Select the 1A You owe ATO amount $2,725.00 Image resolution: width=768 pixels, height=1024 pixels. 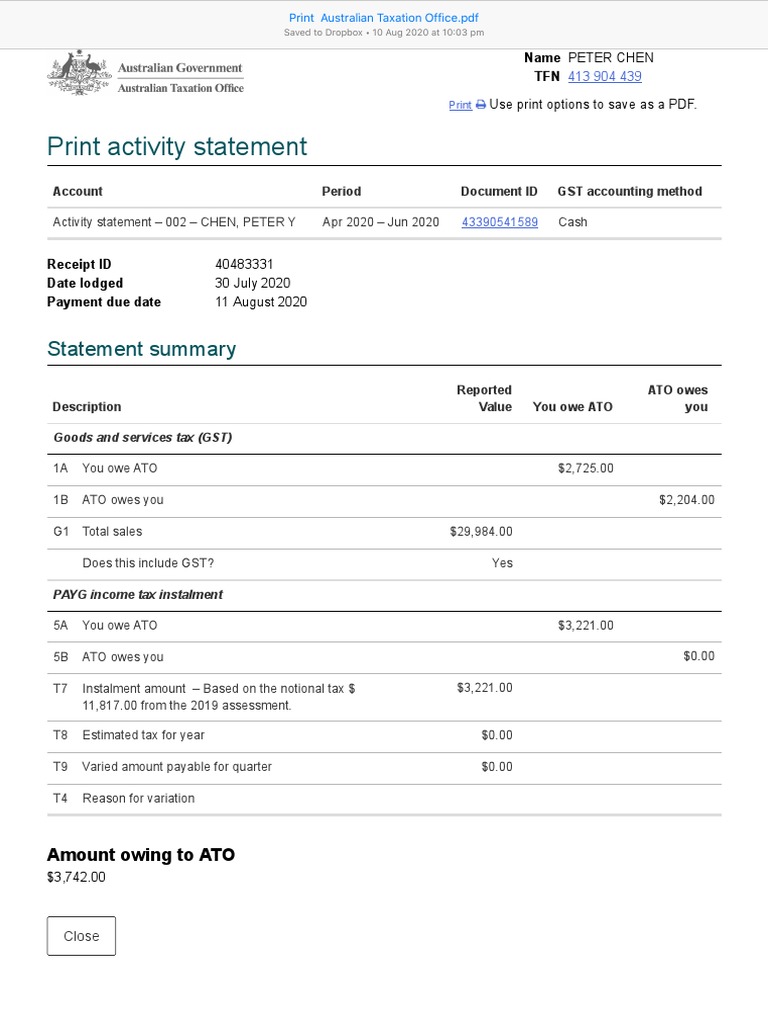(x=585, y=468)
